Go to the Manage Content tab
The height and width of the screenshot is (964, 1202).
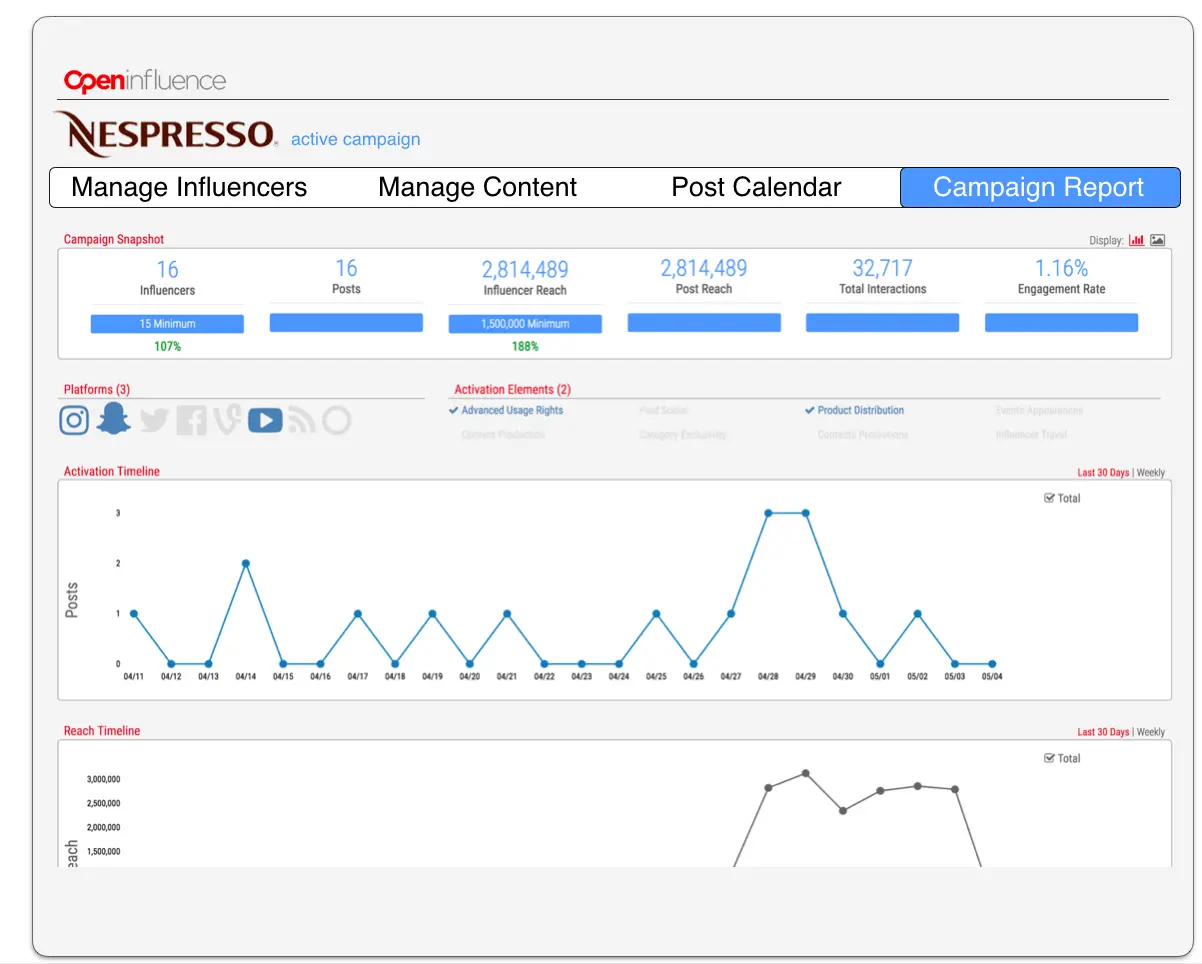click(x=477, y=187)
